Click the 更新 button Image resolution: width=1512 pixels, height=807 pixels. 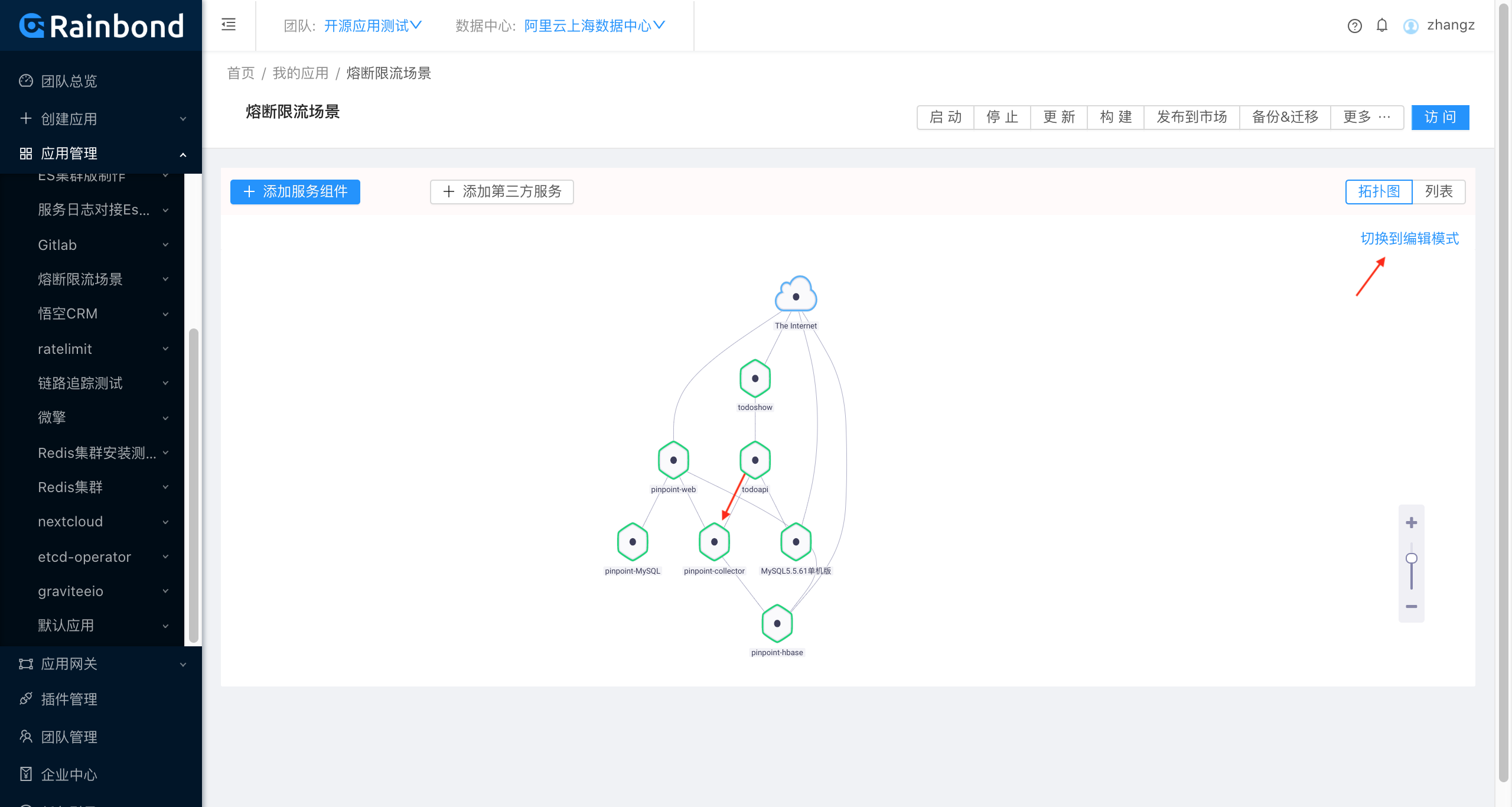(1059, 117)
